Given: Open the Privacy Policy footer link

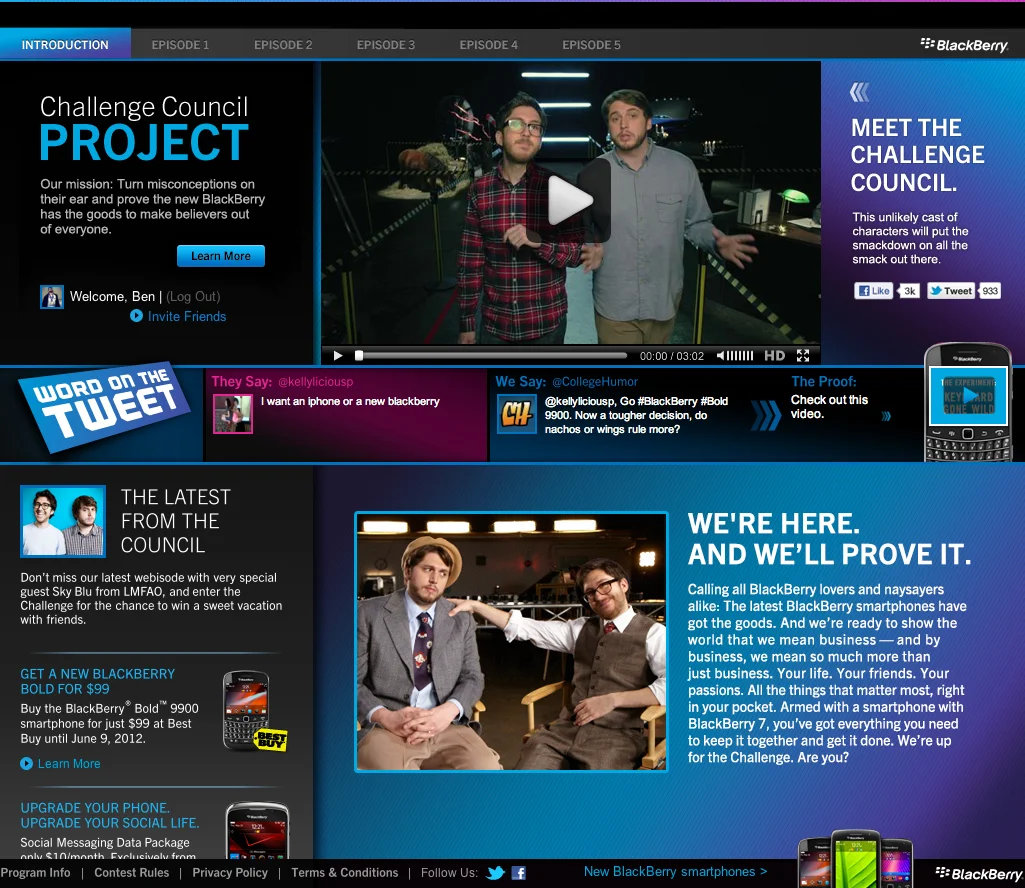Looking at the screenshot, I should coord(230,873).
